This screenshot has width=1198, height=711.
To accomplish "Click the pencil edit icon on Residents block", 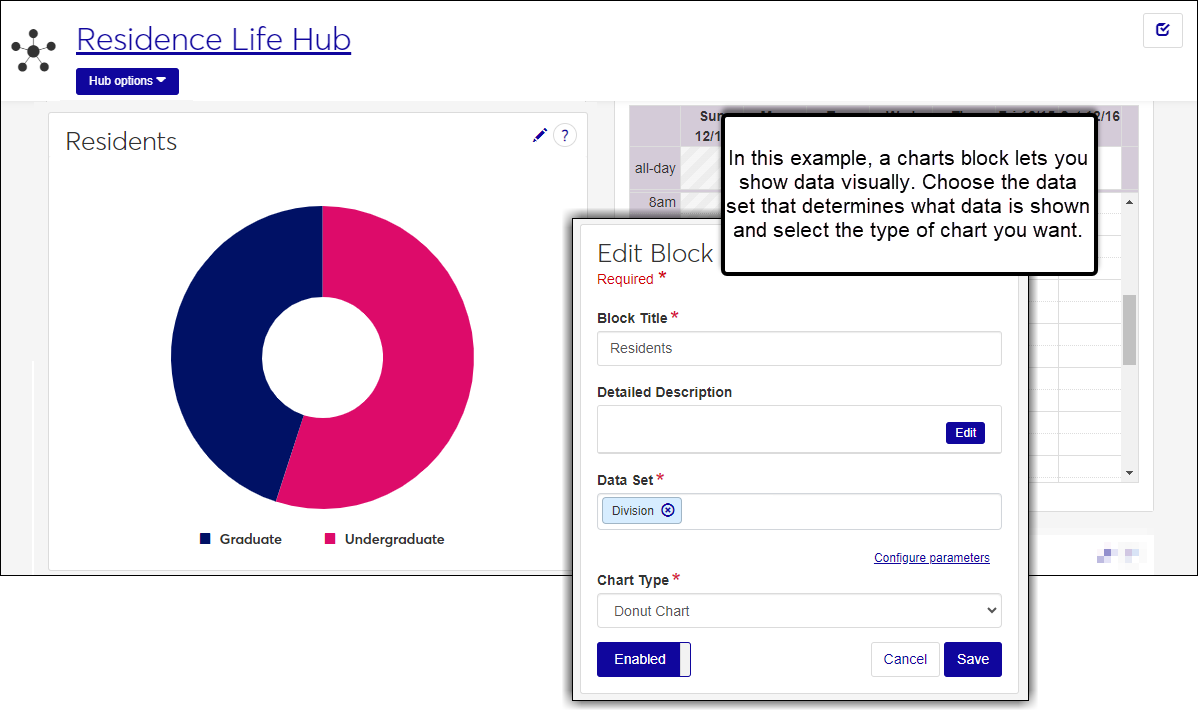I will pos(540,135).
